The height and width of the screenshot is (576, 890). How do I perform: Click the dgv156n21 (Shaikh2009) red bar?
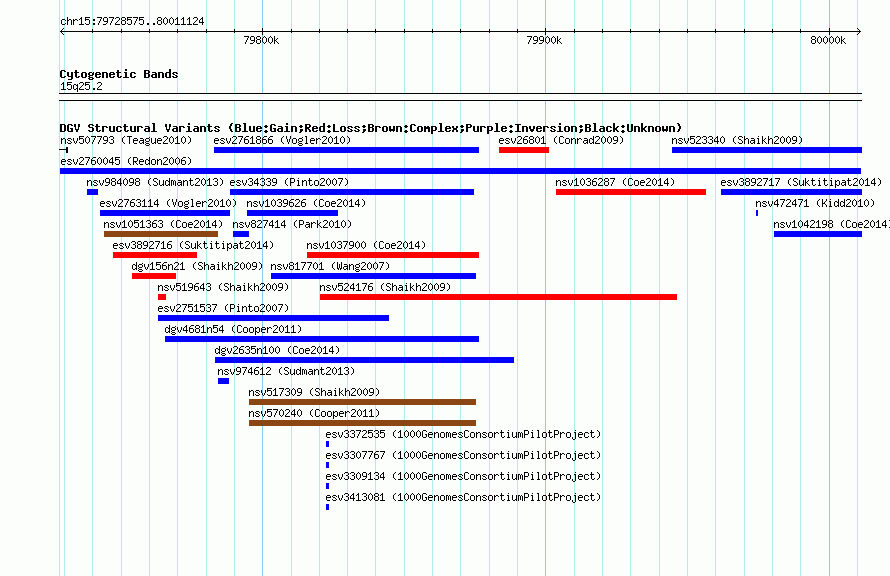(x=154, y=276)
